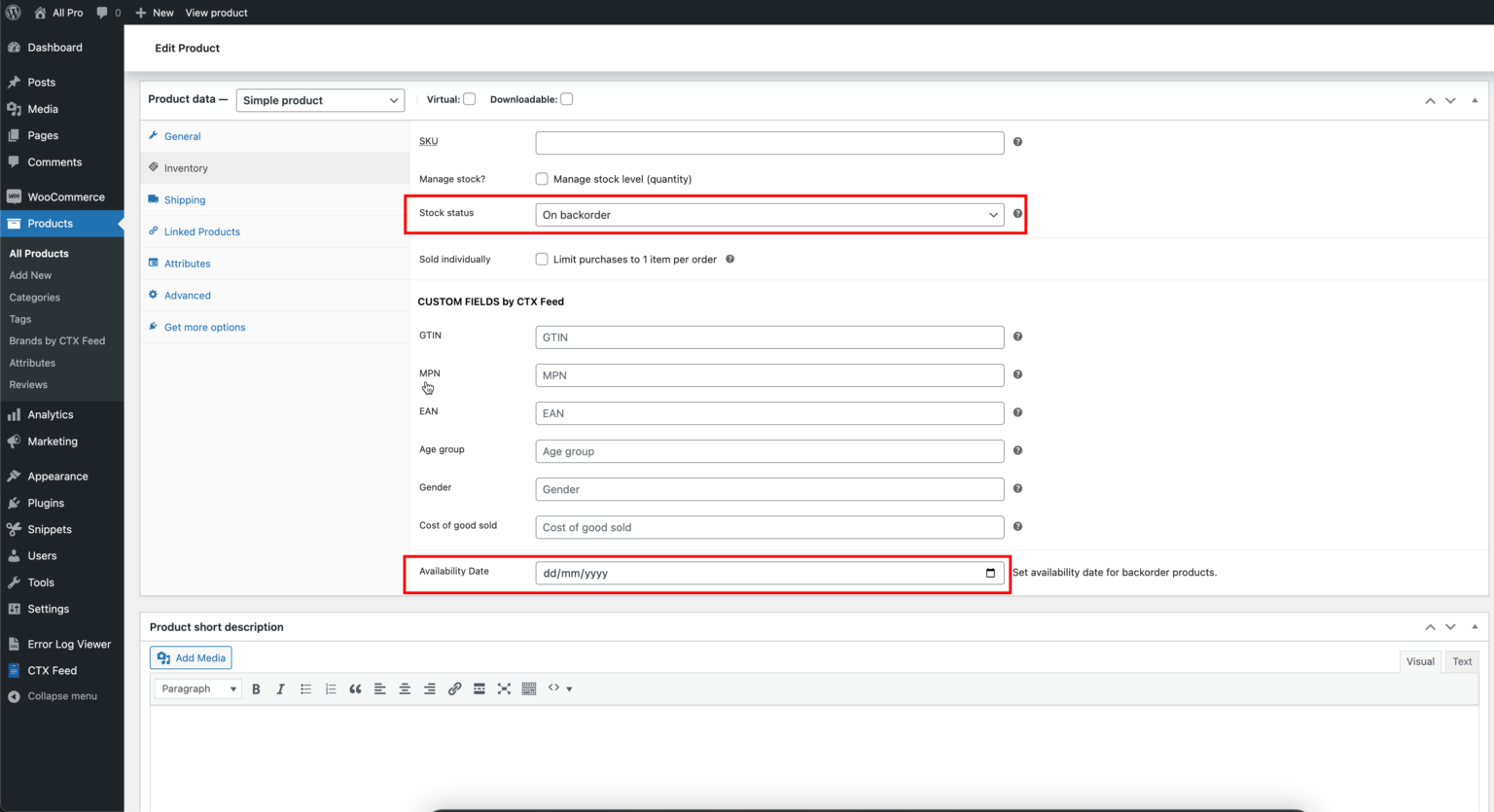Open the help tooltip beside the SKU field
This screenshot has height=812, width=1494.
point(1017,142)
